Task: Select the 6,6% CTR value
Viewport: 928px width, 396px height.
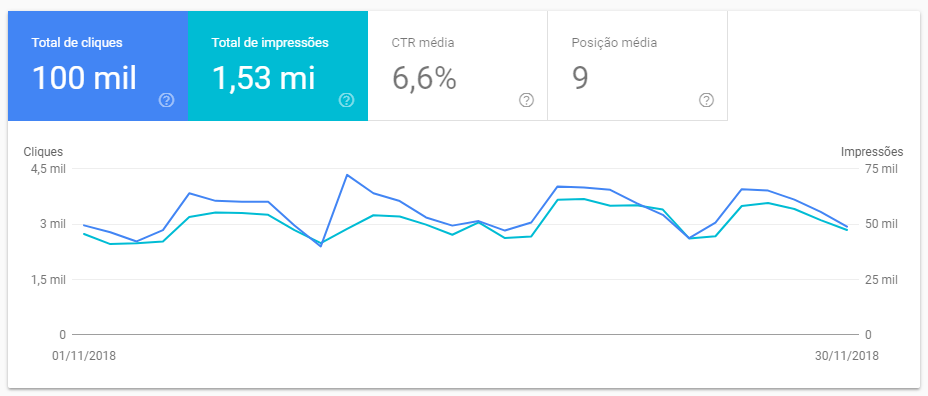Action: [x=424, y=78]
